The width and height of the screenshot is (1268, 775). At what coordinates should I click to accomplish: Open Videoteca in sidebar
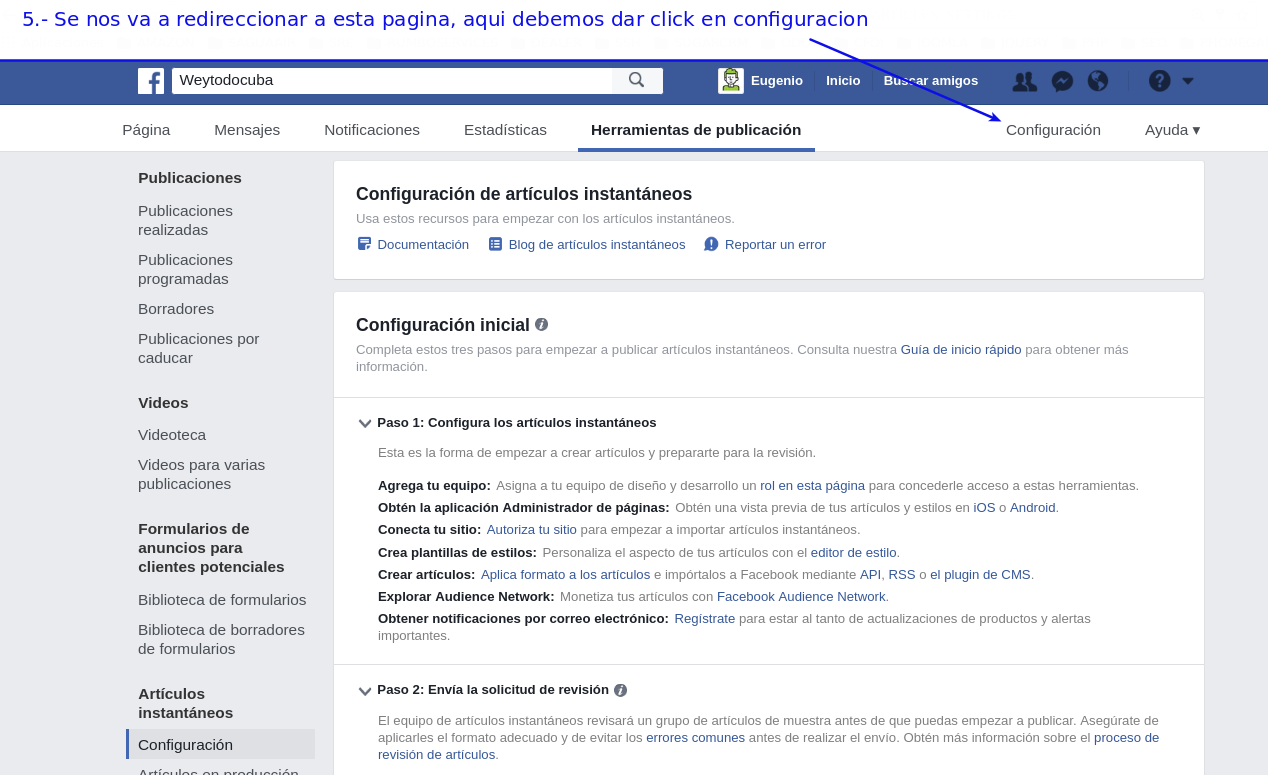pyautogui.click(x=172, y=435)
